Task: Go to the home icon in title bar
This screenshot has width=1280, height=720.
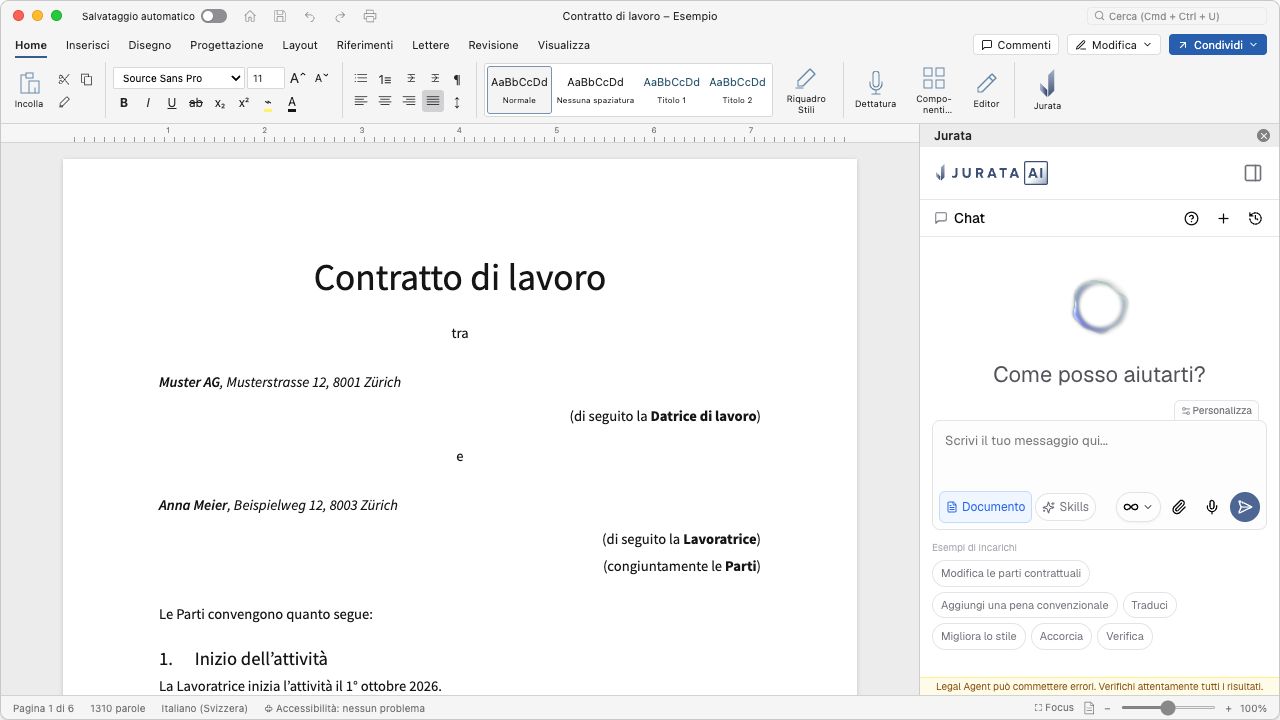Action: click(250, 16)
